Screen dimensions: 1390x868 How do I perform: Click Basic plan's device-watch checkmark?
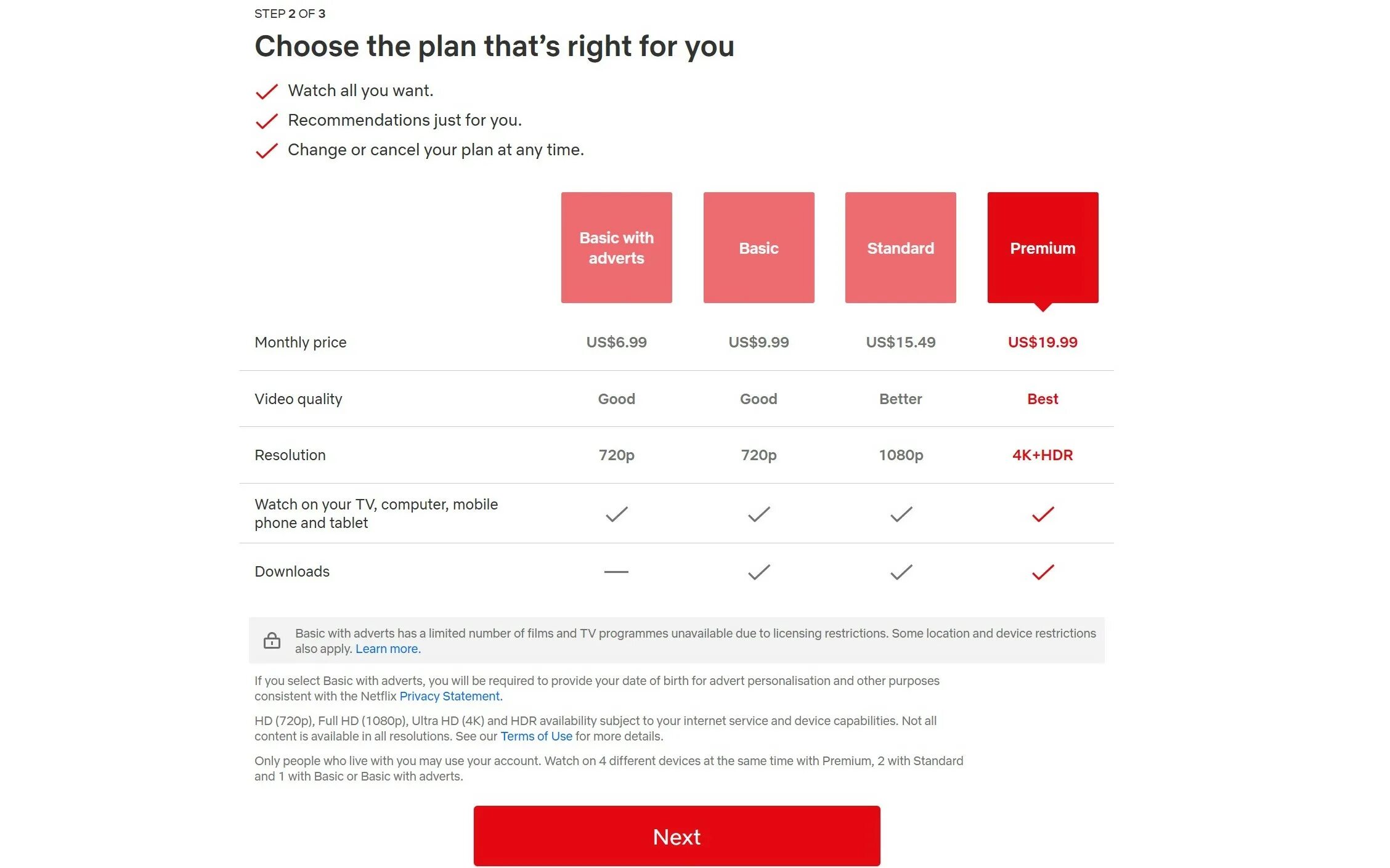pos(758,514)
